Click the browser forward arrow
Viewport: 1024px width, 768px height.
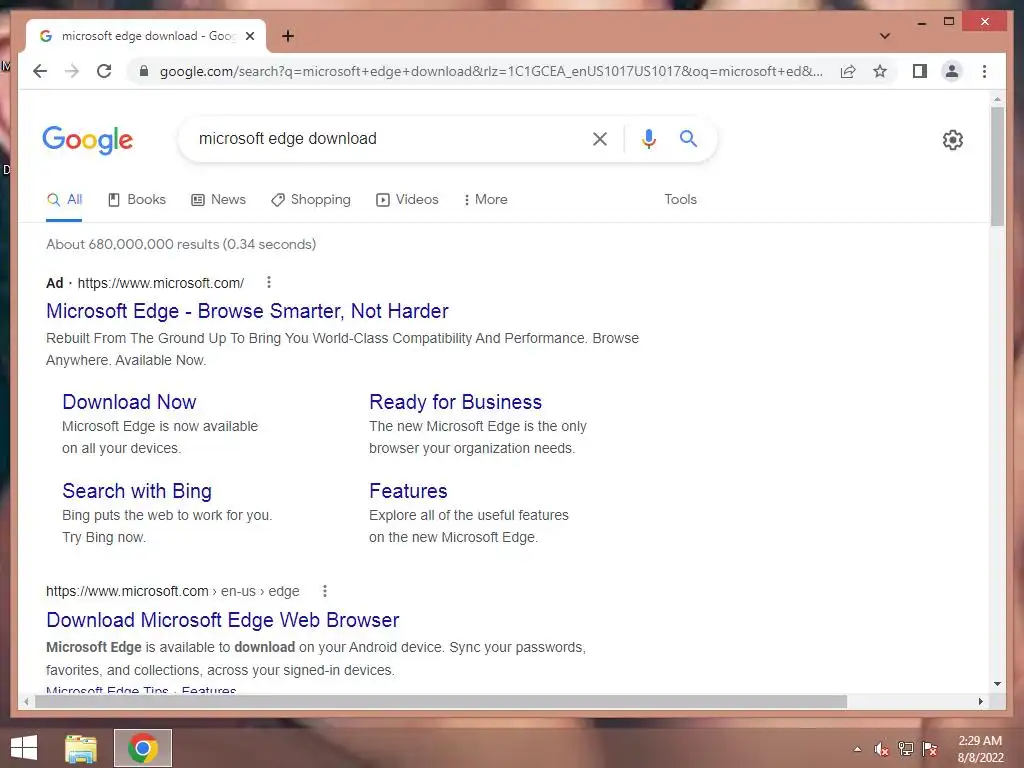pos(72,71)
